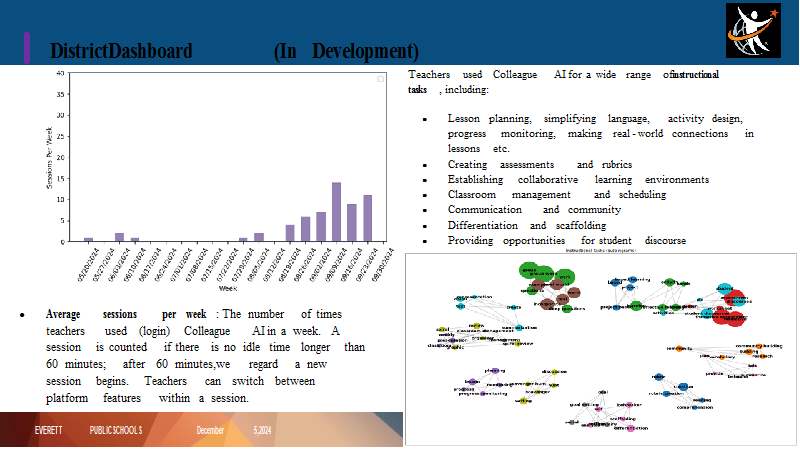The width and height of the screenshot is (800, 450).
Task: Click the '60 minutes; after 60 minutes' line
Action: coord(186,364)
